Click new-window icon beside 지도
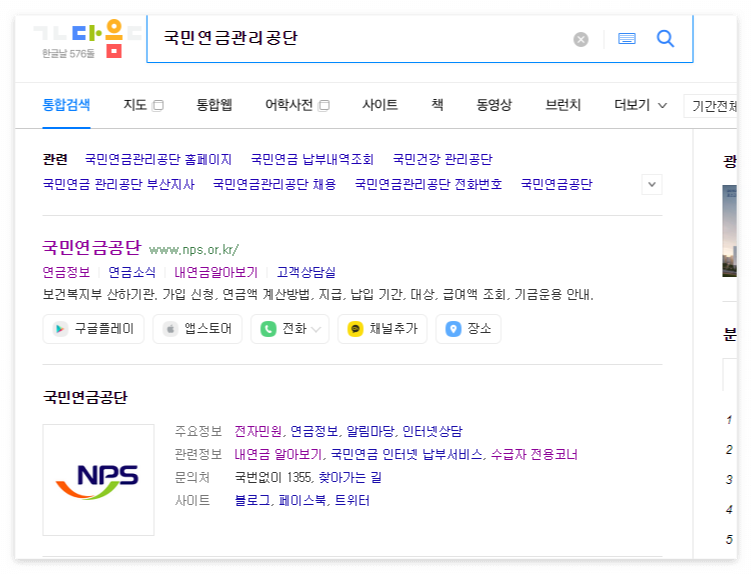Screen dimensions: 752x574 tap(158, 105)
